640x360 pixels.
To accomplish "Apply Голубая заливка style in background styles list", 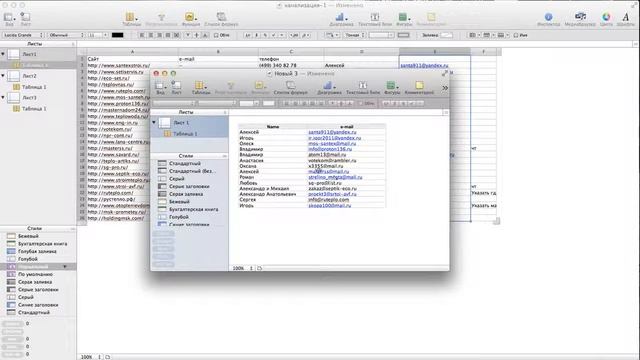I will [x=37, y=251].
